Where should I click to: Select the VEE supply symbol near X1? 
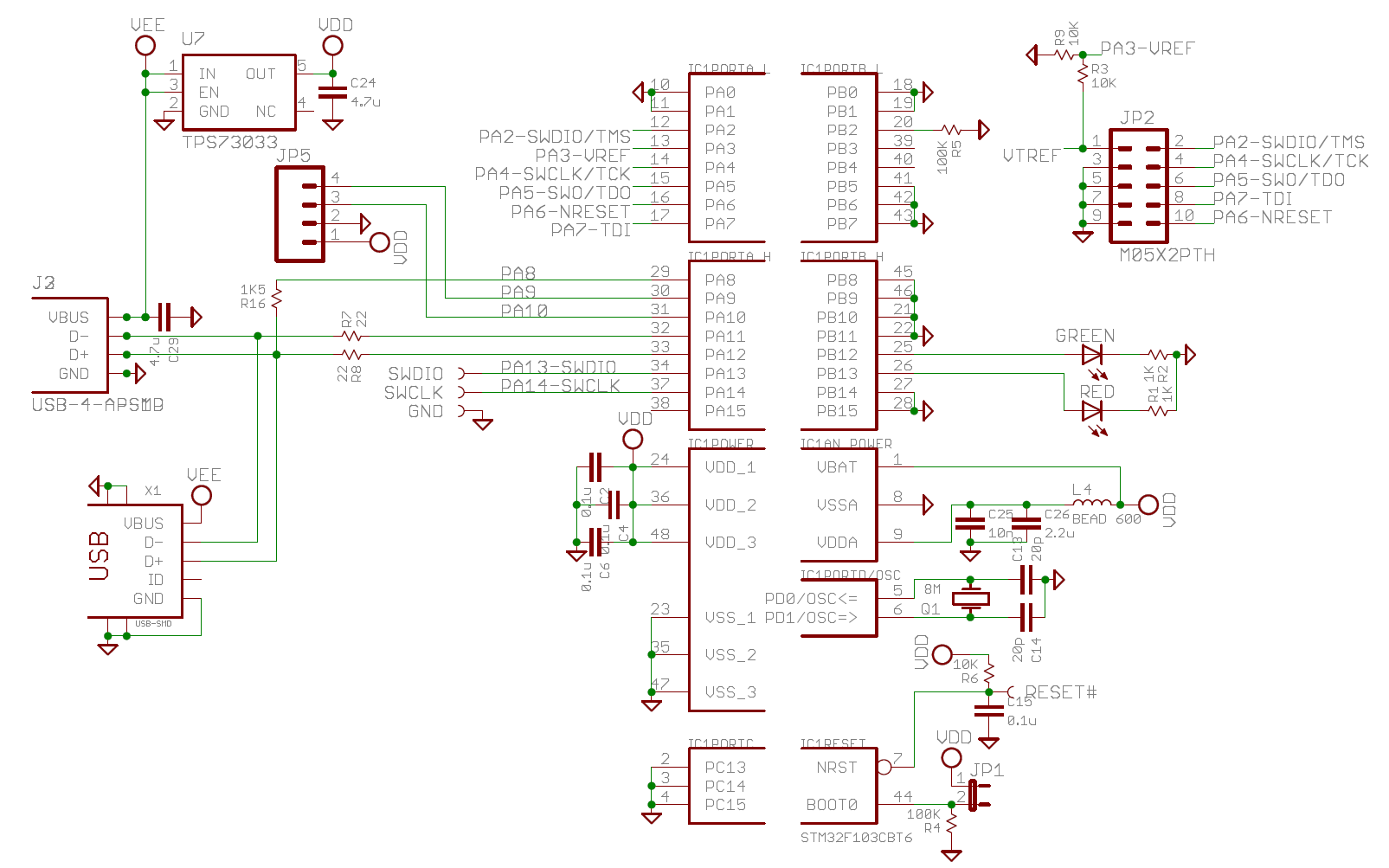202,496
